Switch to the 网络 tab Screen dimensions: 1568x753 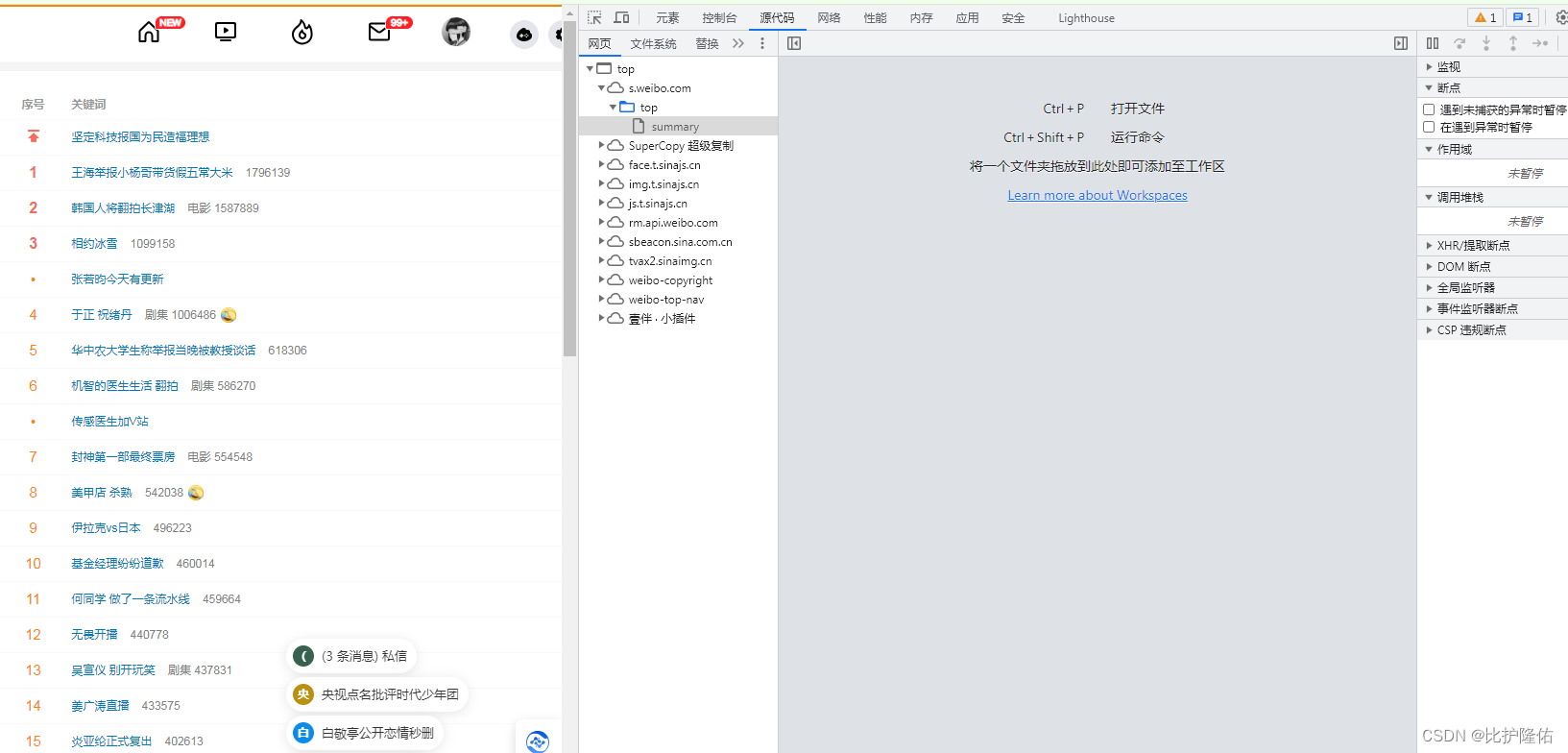(x=829, y=17)
